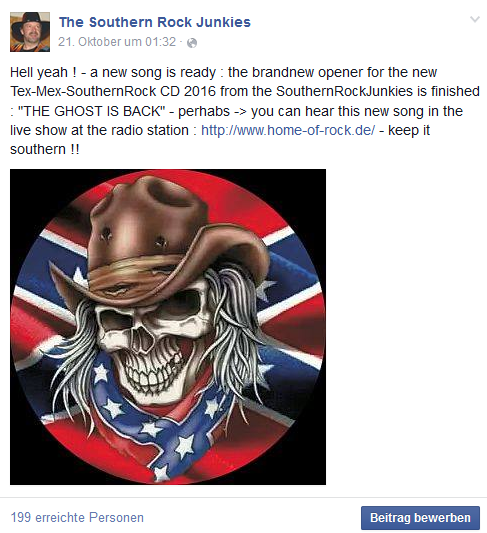Show who was reached by the post
This screenshot has height=533, width=487.
[77, 517]
